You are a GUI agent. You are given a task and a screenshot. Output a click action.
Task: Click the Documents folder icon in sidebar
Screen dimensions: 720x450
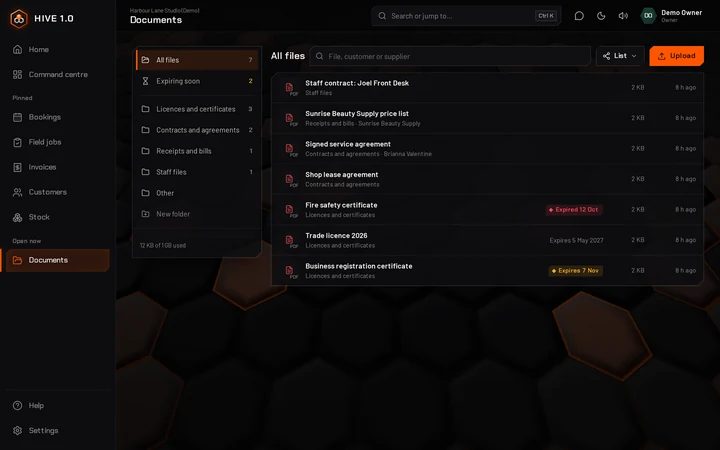17,260
